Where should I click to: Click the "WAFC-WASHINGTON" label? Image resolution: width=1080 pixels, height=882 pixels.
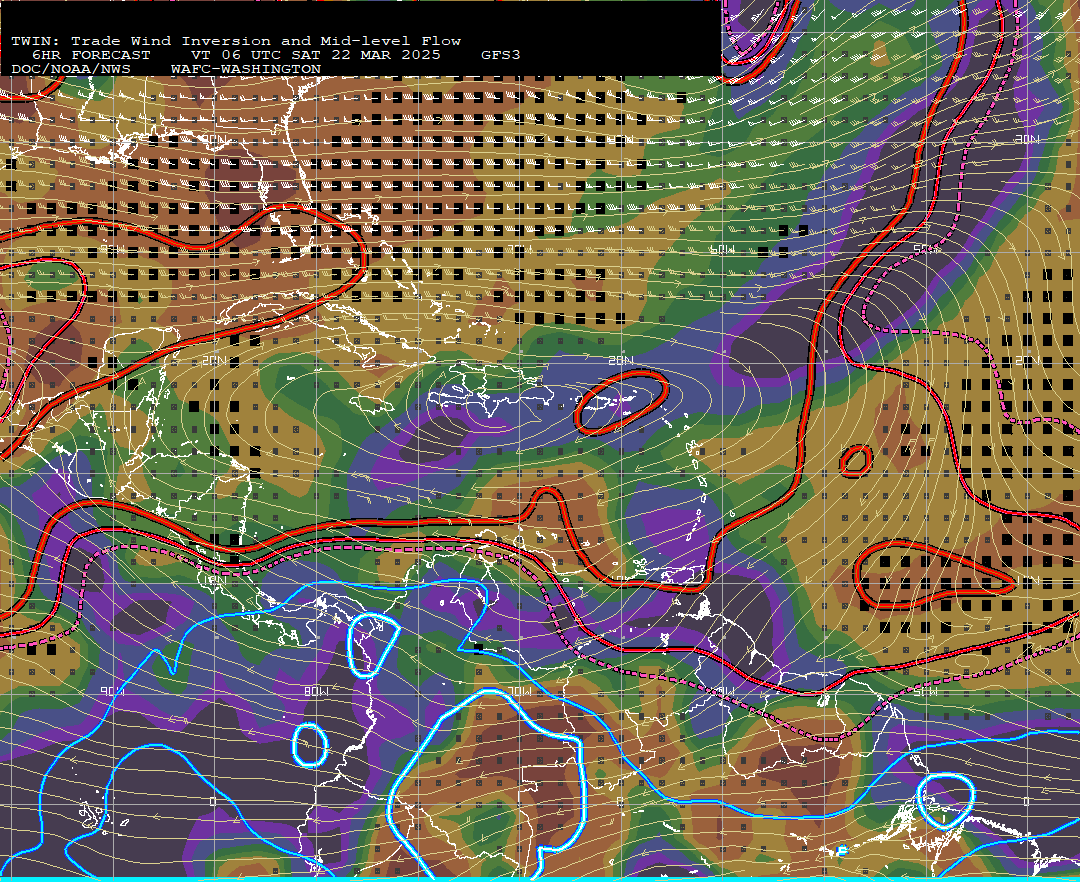(x=246, y=70)
